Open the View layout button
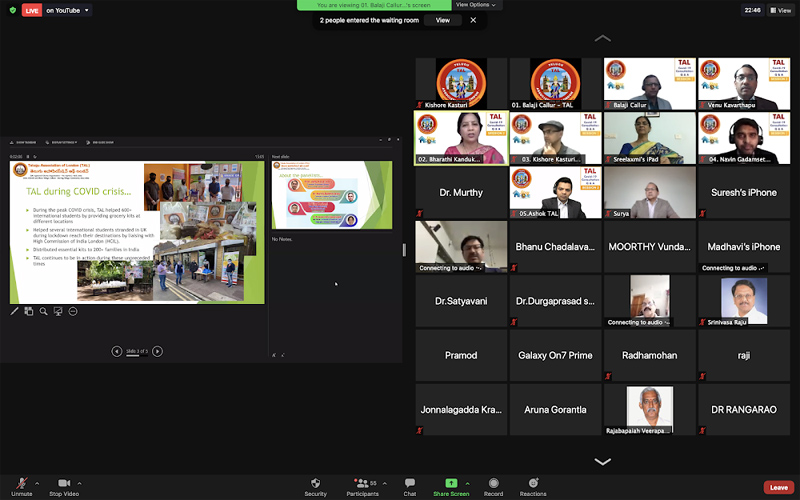 (781, 10)
